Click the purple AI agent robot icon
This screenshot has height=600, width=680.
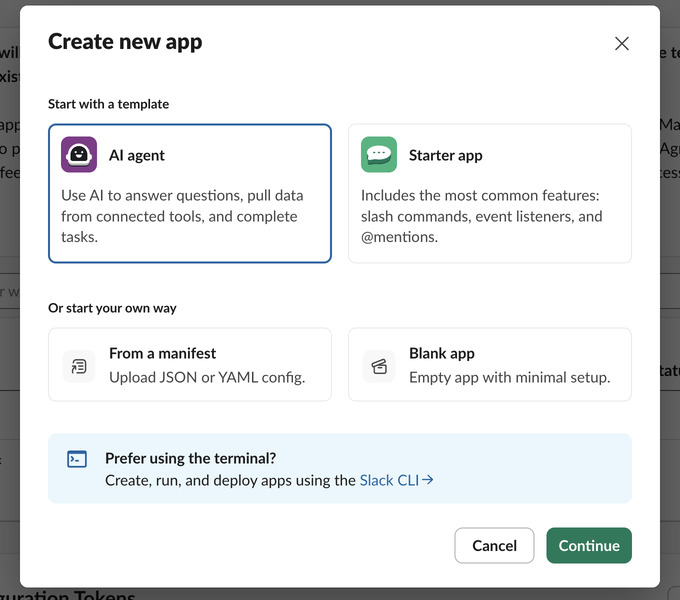pyautogui.click(x=79, y=155)
